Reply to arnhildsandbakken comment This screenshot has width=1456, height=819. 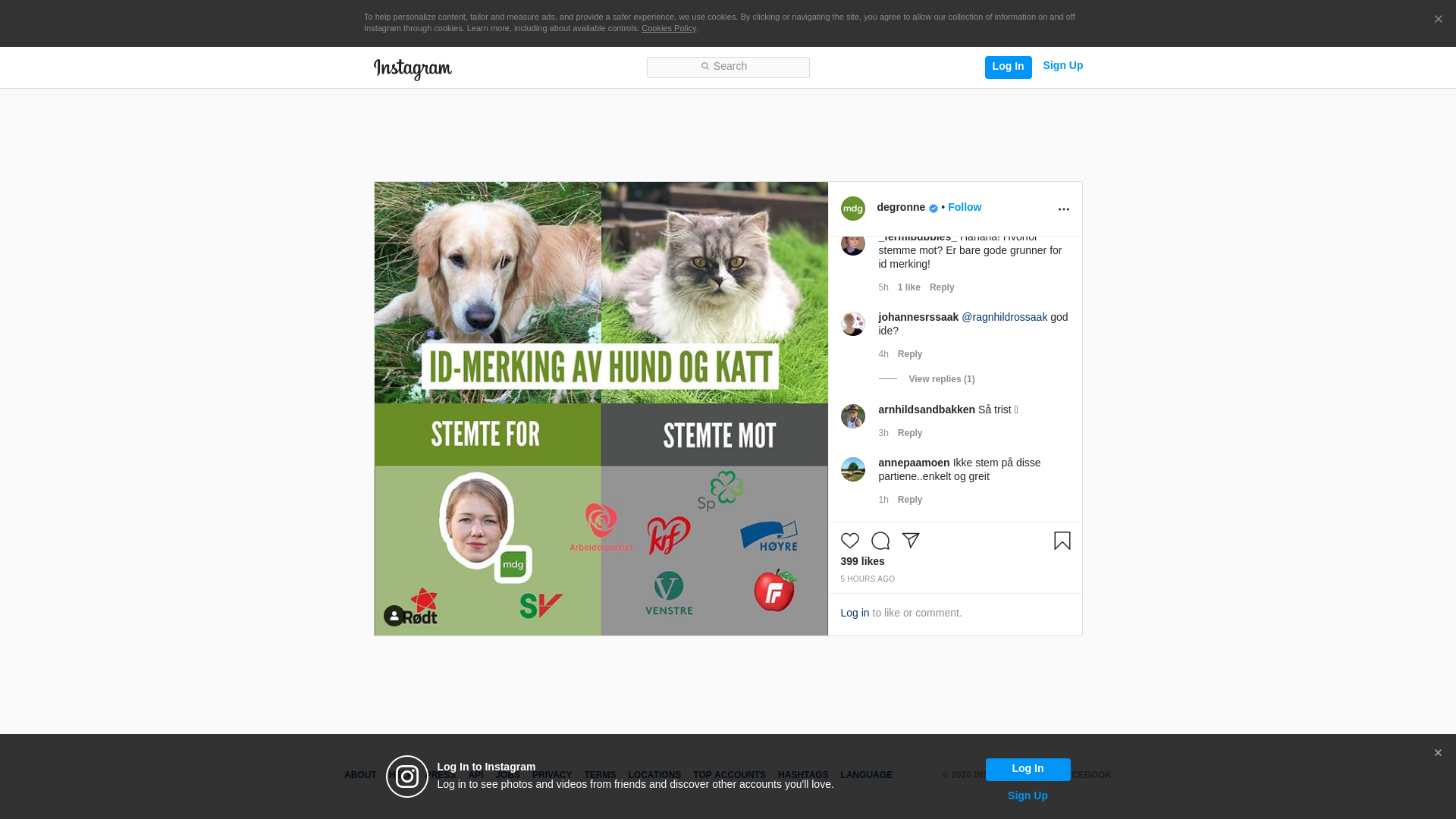[x=909, y=434]
